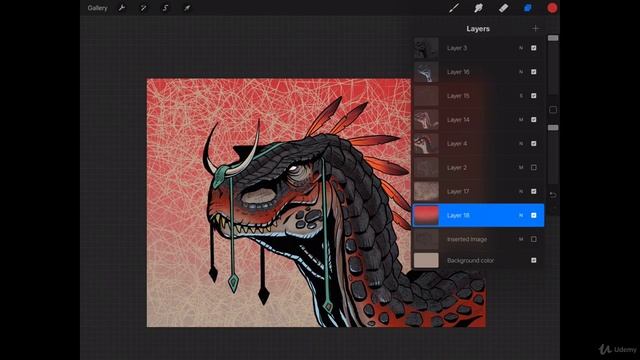This screenshot has width=640, height=360.
Task: Select Layer 17 thumbnail
Action: click(x=426, y=191)
